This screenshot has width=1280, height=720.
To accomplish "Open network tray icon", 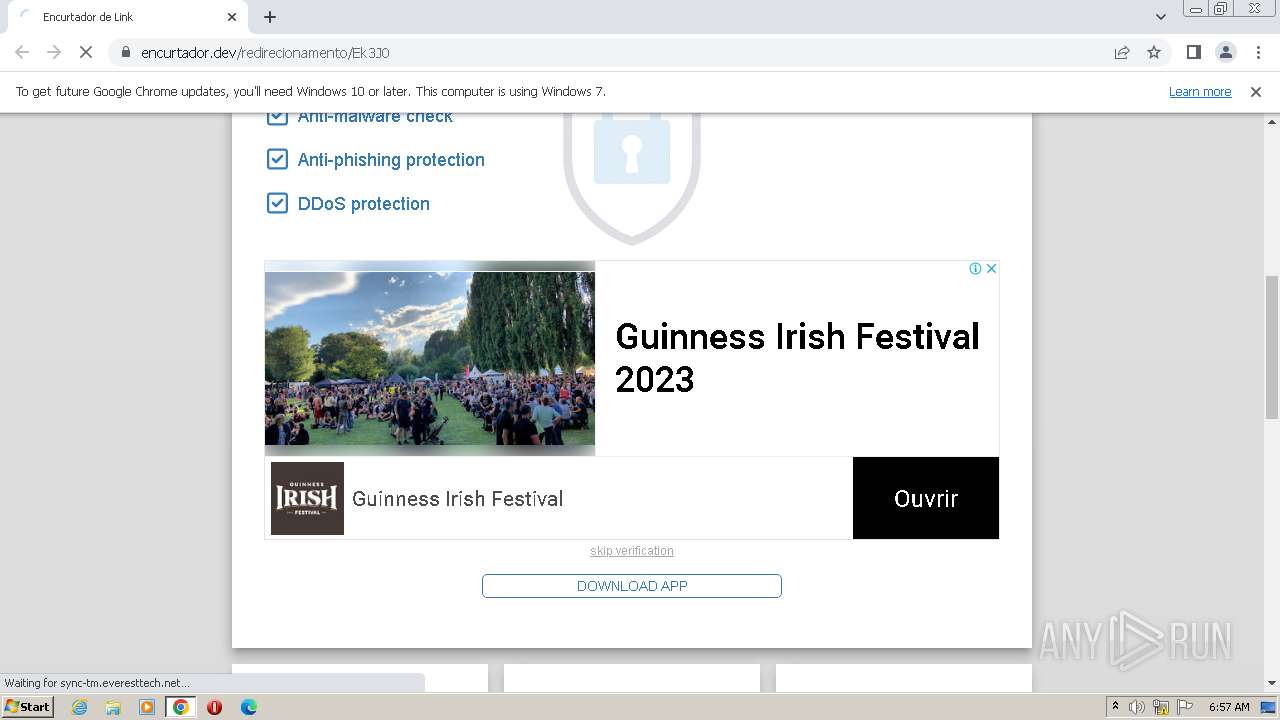I will coord(1161,707).
